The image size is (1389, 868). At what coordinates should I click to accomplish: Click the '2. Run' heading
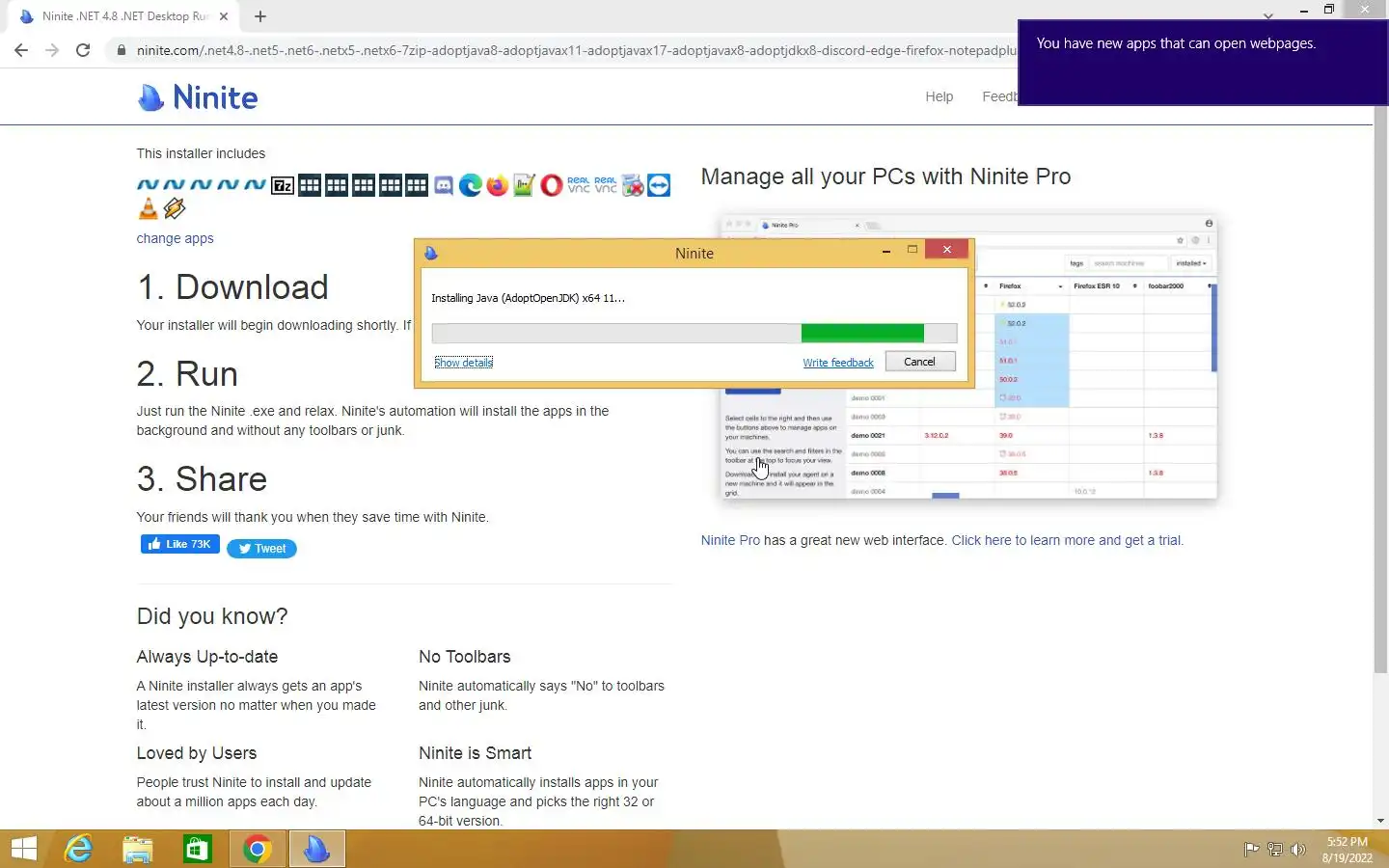point(187,374)
